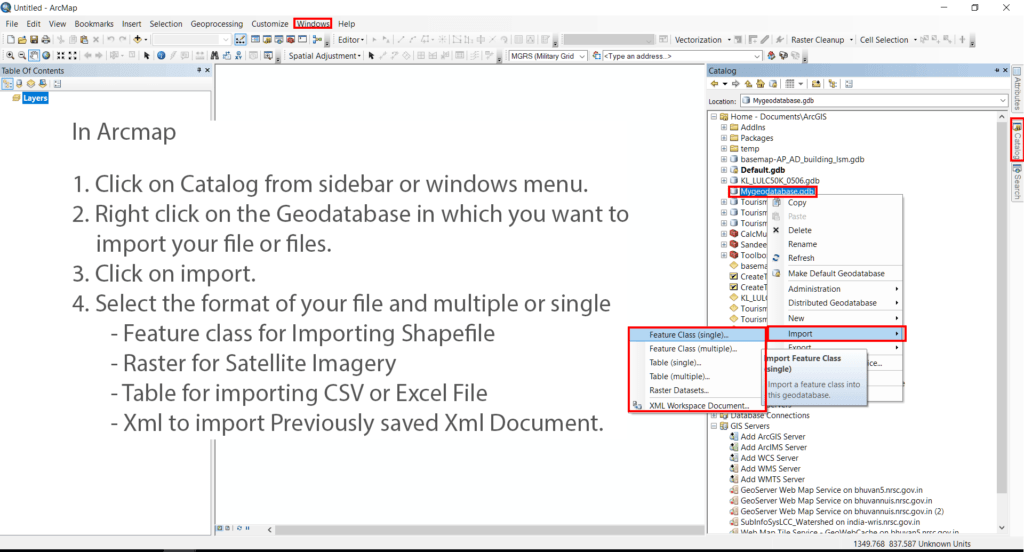
Task: Create a new map document icon
Action: click(10, 40)
